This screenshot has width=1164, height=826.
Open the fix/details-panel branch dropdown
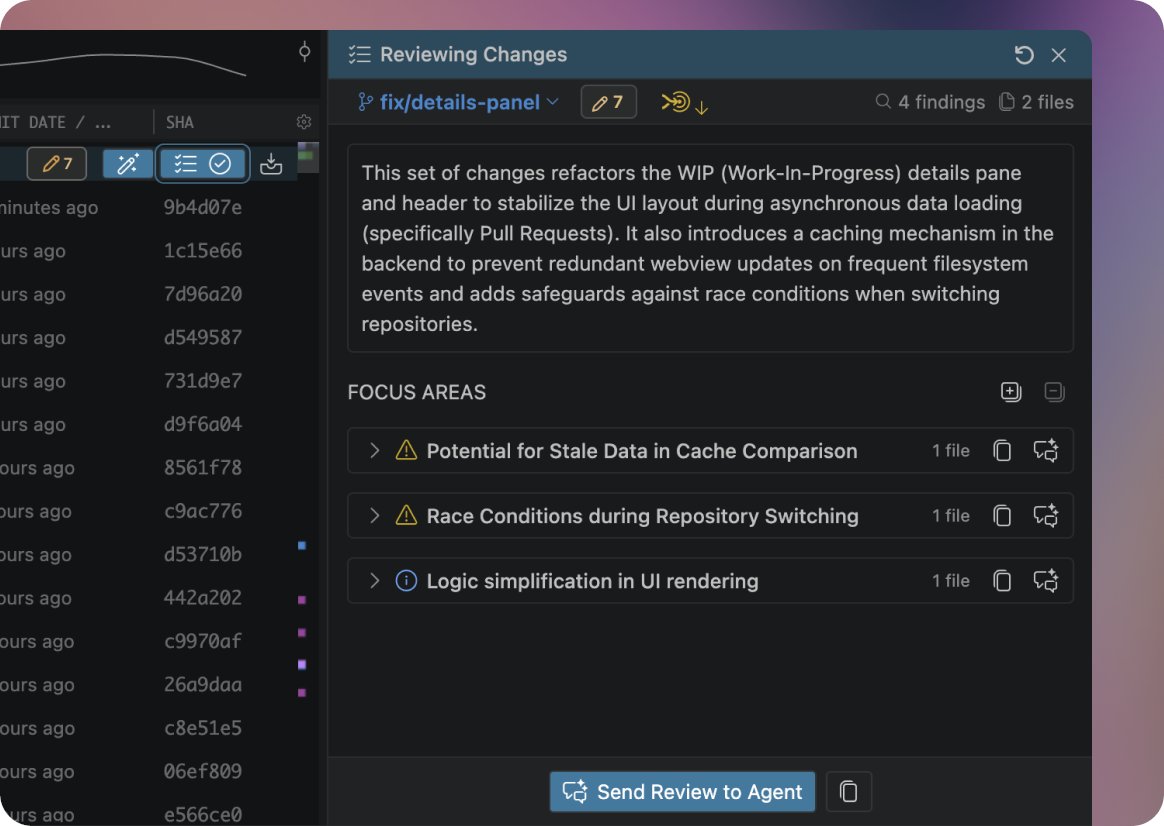(x=457, y=102)
